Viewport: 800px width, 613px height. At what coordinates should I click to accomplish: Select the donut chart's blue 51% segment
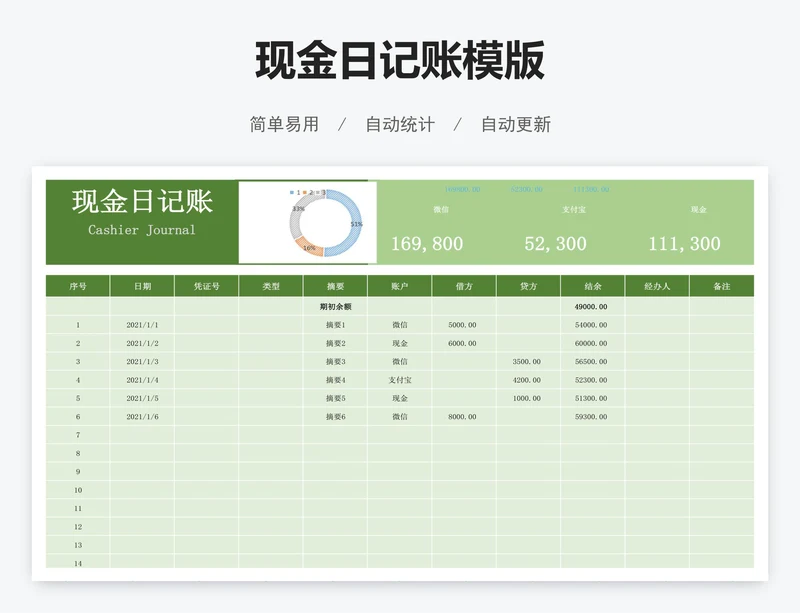pos(349,225)
